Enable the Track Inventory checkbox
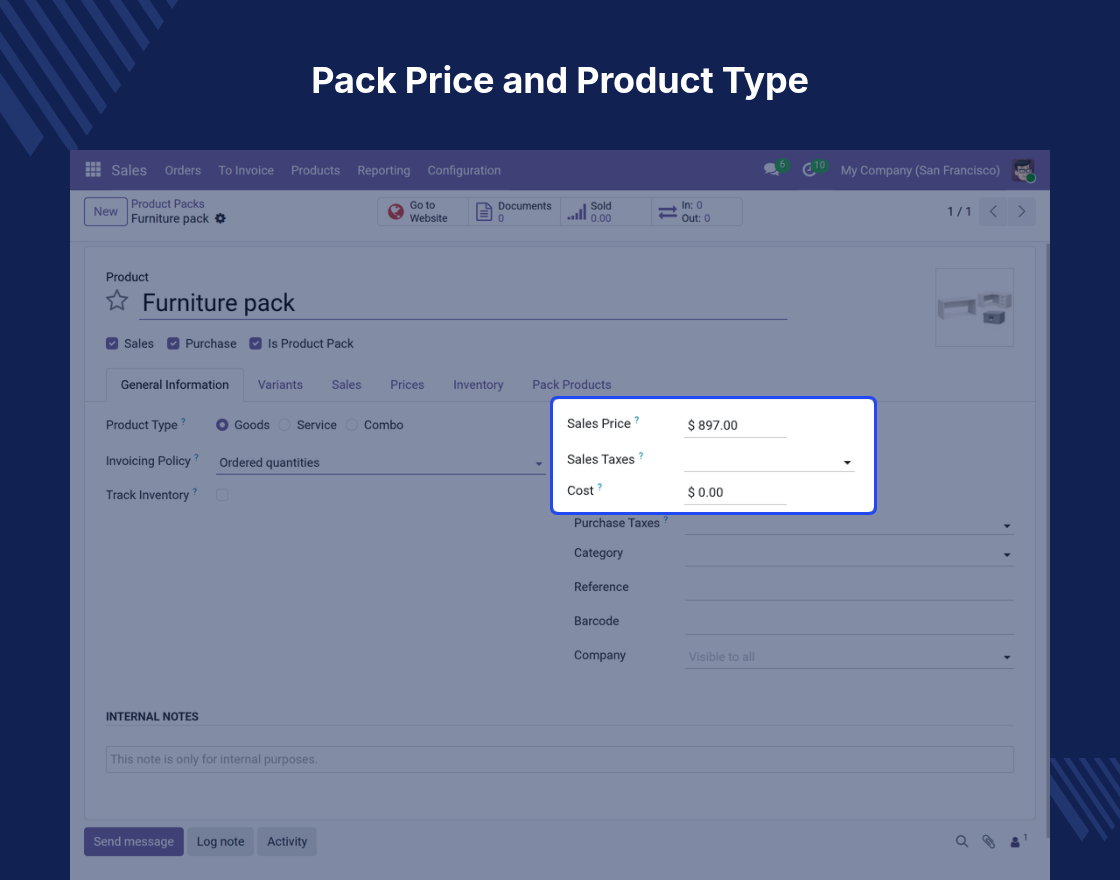 click(222, 495)
